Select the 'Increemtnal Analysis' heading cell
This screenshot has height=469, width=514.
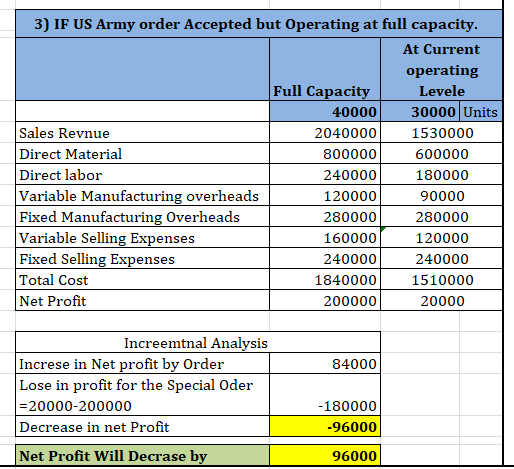[x=198, y=342]
